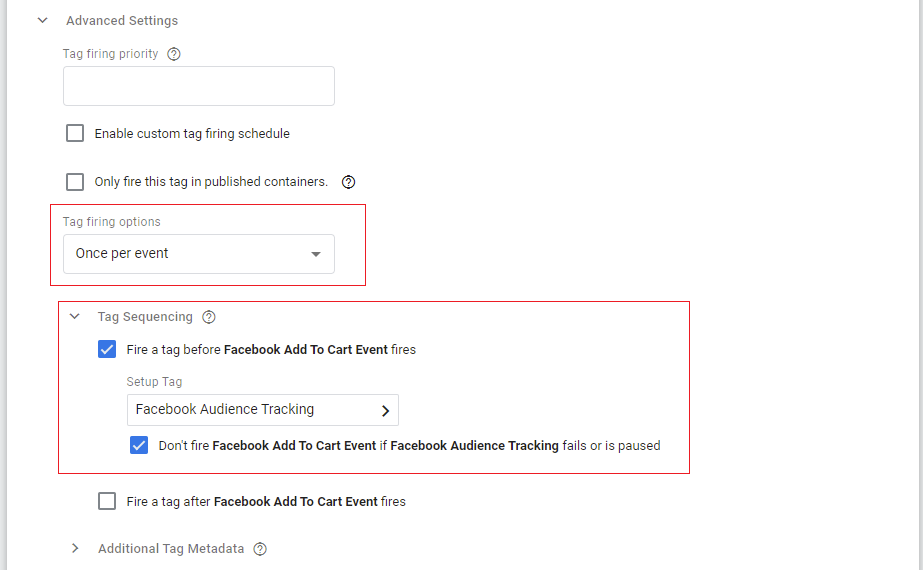Uncheck Don't fire if Audience Tracking fails
The image size is (923, 570).
pyautogui.click(x=139, y=446)
